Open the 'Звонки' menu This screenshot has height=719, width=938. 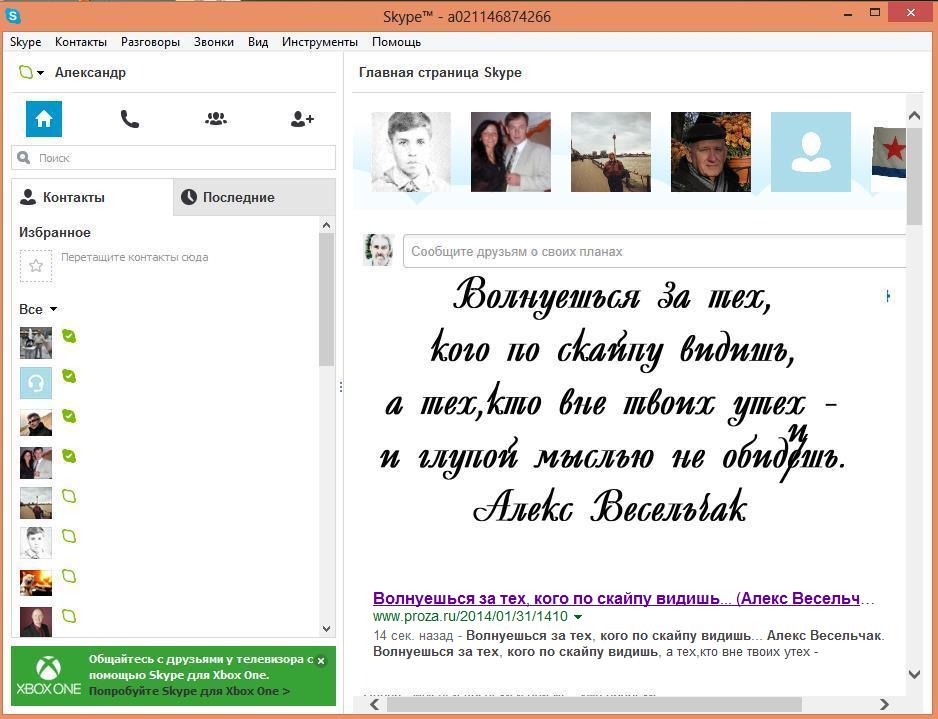coord(214,42)
